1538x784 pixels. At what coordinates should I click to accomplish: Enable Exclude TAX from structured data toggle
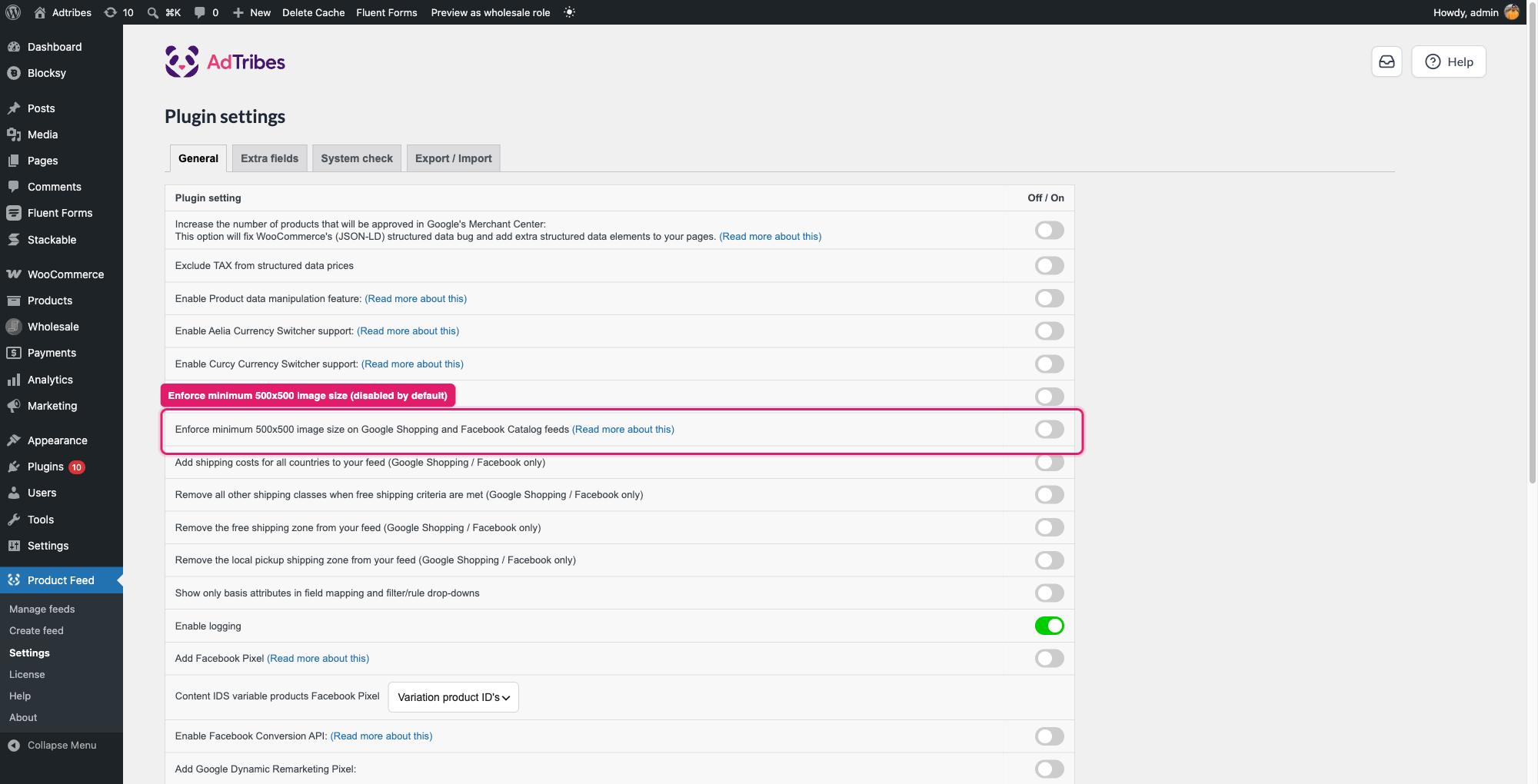tap(1049, 266)
